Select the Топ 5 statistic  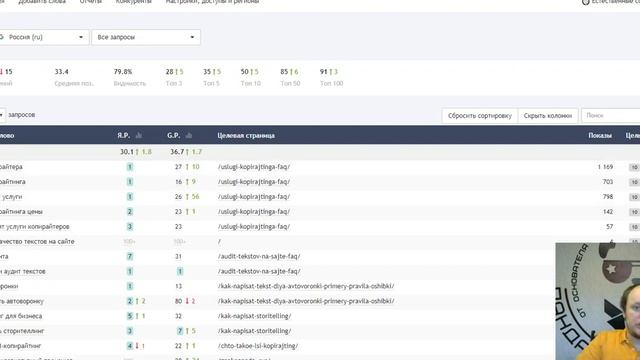[x=212, y=77]
